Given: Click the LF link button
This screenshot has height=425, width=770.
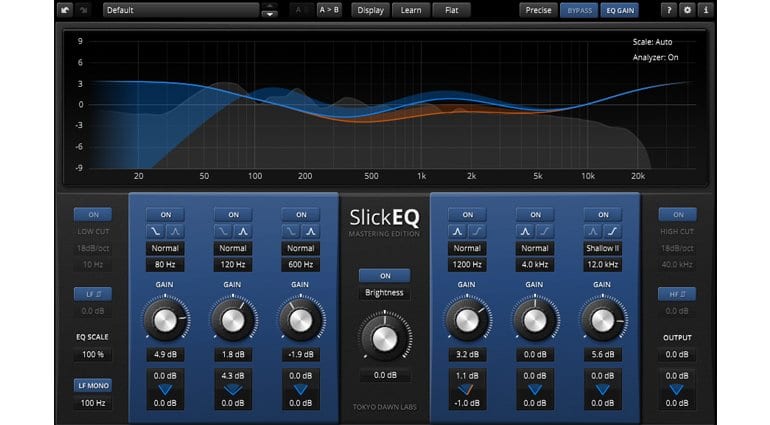Looking at the screenshot, I should click(93, 294).
